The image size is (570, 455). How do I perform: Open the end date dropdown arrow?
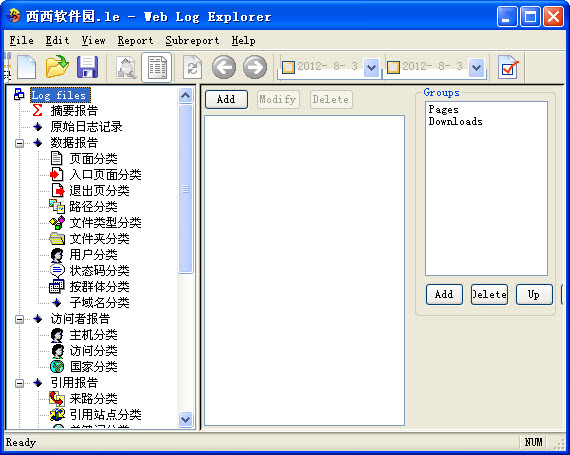476,67
